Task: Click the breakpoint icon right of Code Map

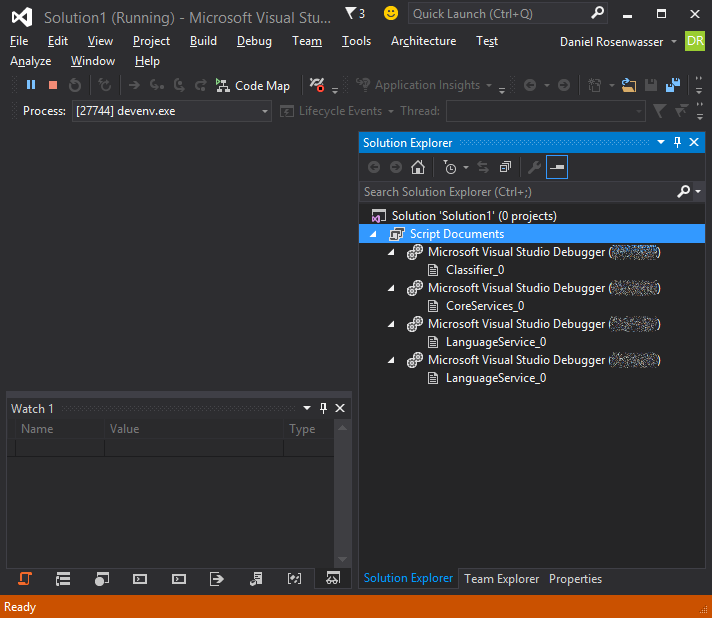Action: [317, 85]
